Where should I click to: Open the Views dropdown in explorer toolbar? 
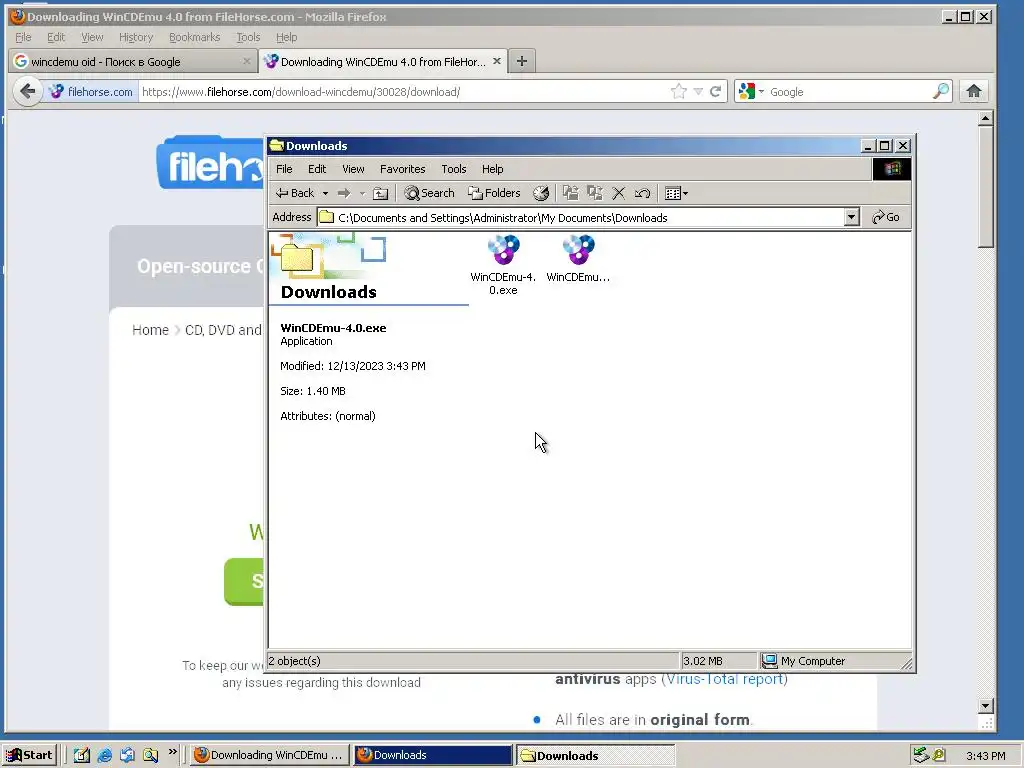676,193
